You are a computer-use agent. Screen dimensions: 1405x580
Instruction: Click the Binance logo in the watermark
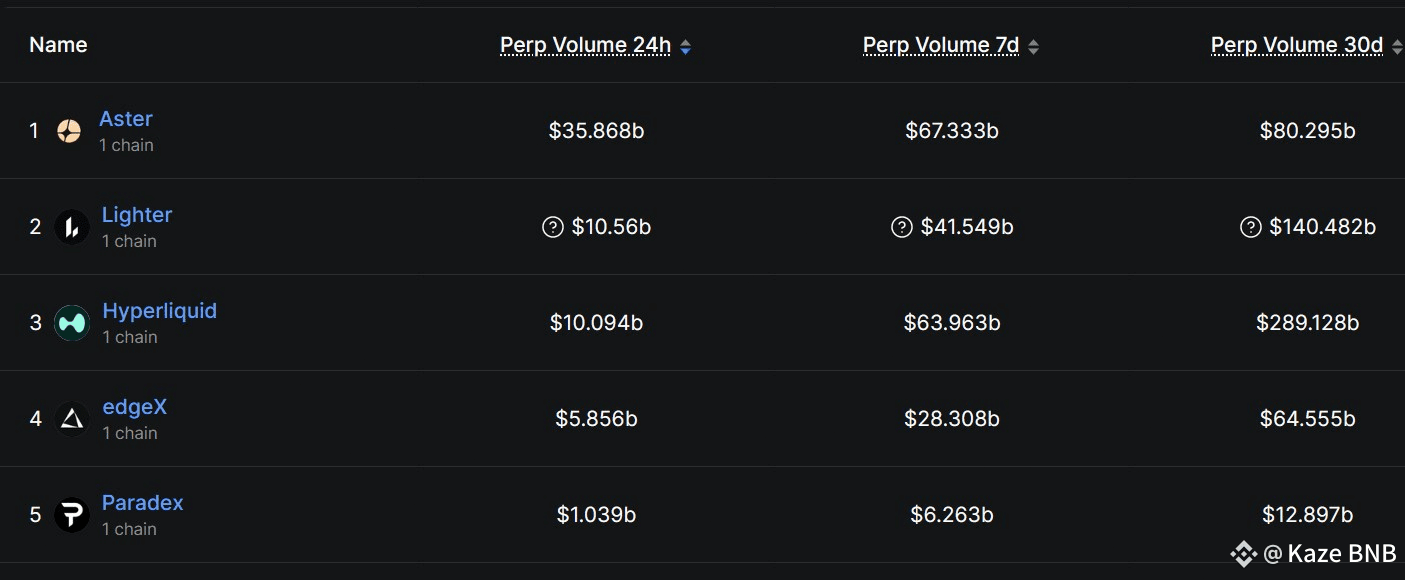1243,554
